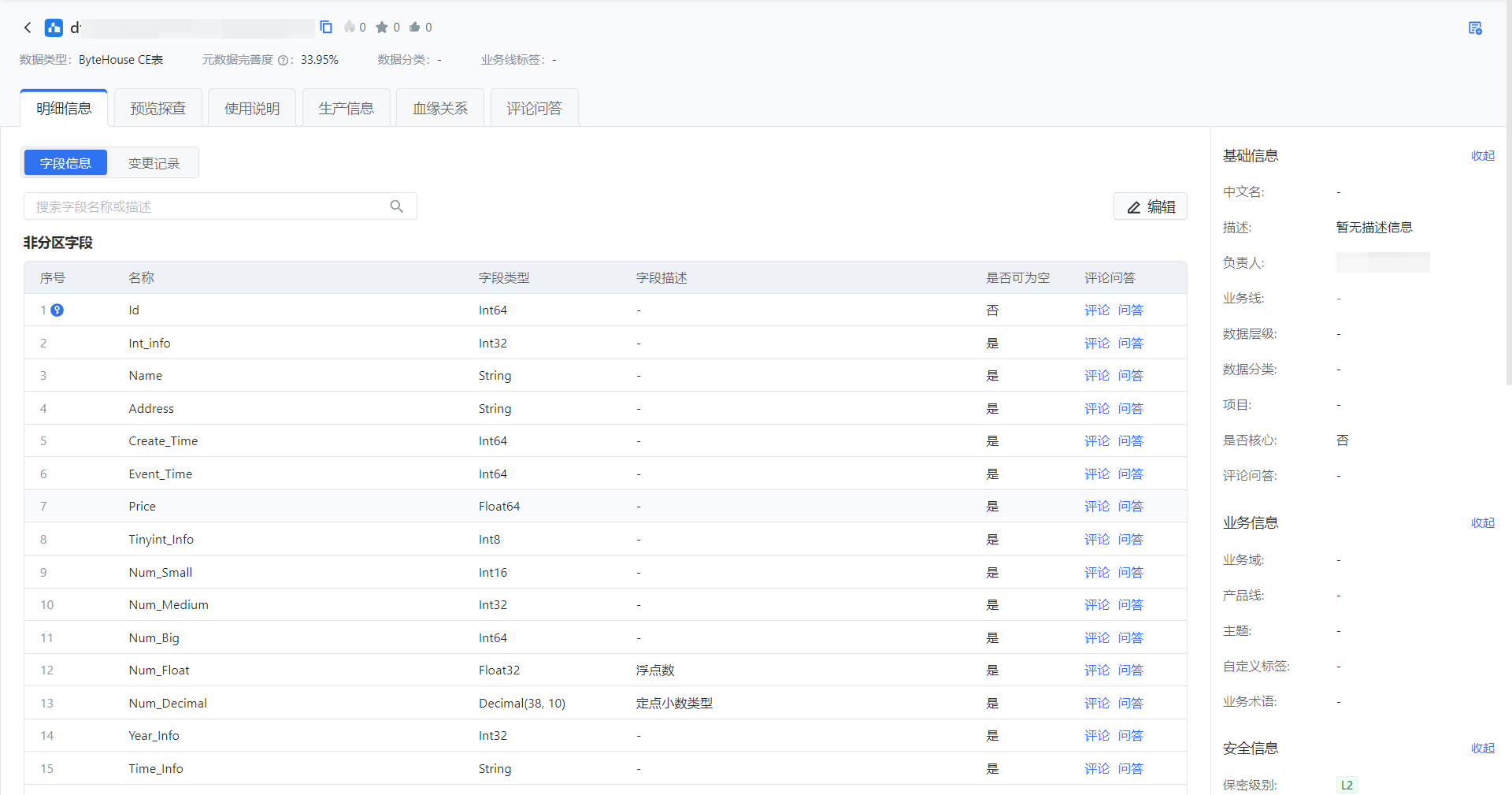Open 问答 for the Name field
Screen dimensions: 1512x795
(x=1131, y=376)
